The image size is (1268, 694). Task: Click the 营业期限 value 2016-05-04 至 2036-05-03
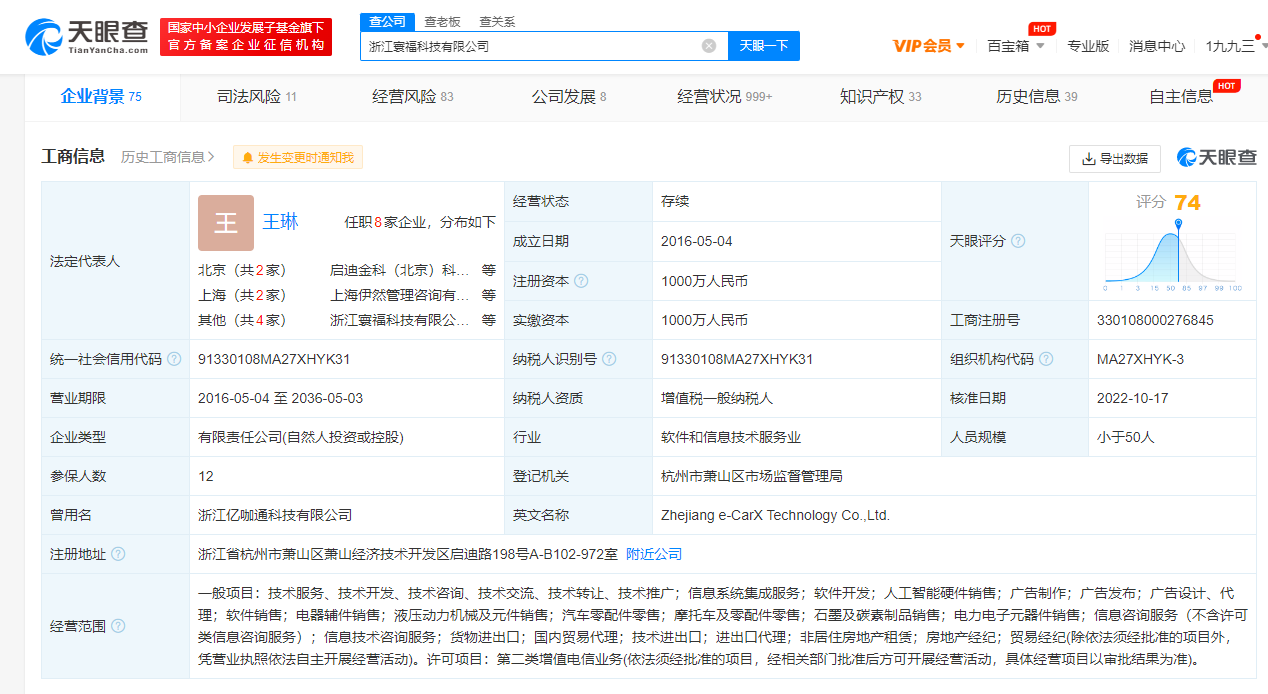[281, 398]
